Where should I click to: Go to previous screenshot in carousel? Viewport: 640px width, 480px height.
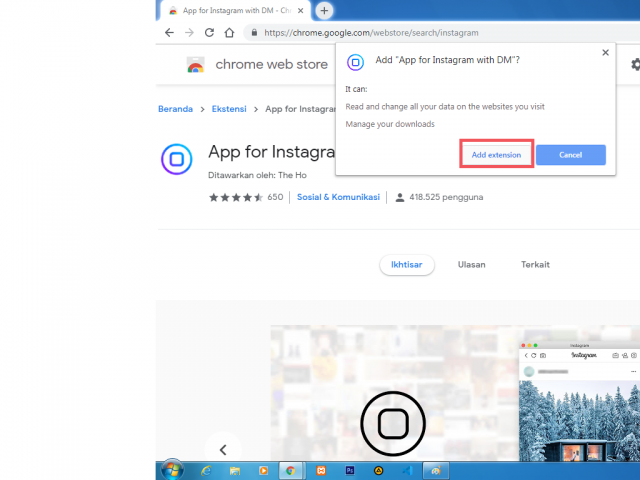coord(223,450)
